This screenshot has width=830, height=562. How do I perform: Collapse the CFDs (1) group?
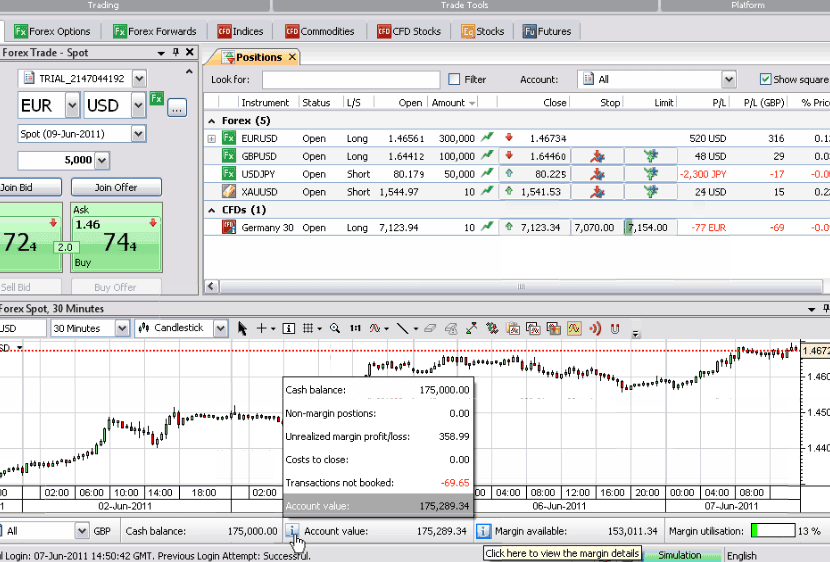pyautogui.click(x=212, y=210)
